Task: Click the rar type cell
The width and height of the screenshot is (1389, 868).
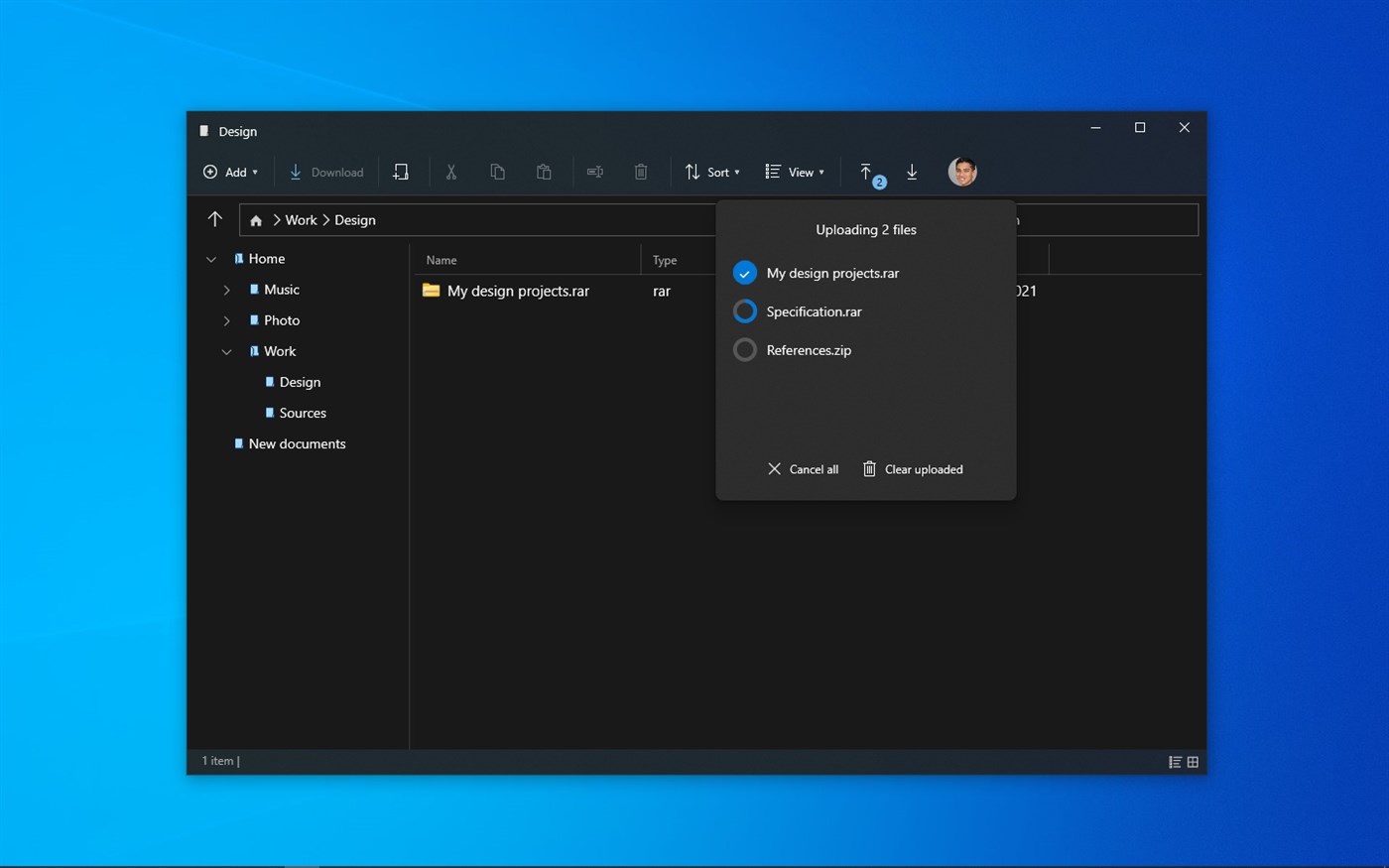Action: click(x=662, y=291)
